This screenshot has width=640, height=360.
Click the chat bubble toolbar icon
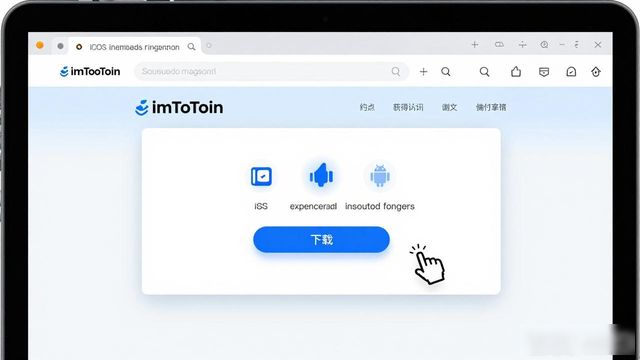[571, 72]
